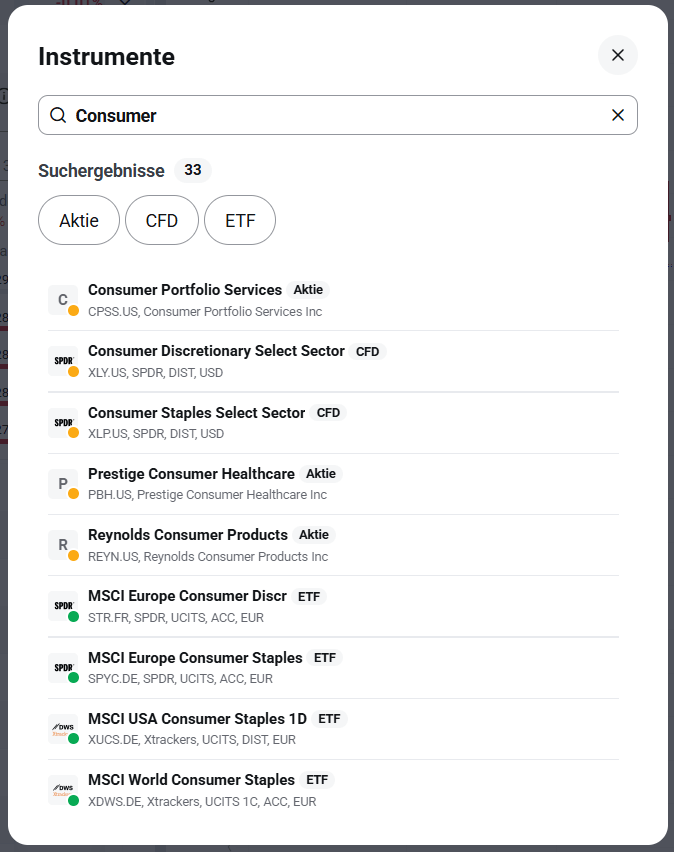
Task: Filter results by CFD
Action: pos(162,220)
